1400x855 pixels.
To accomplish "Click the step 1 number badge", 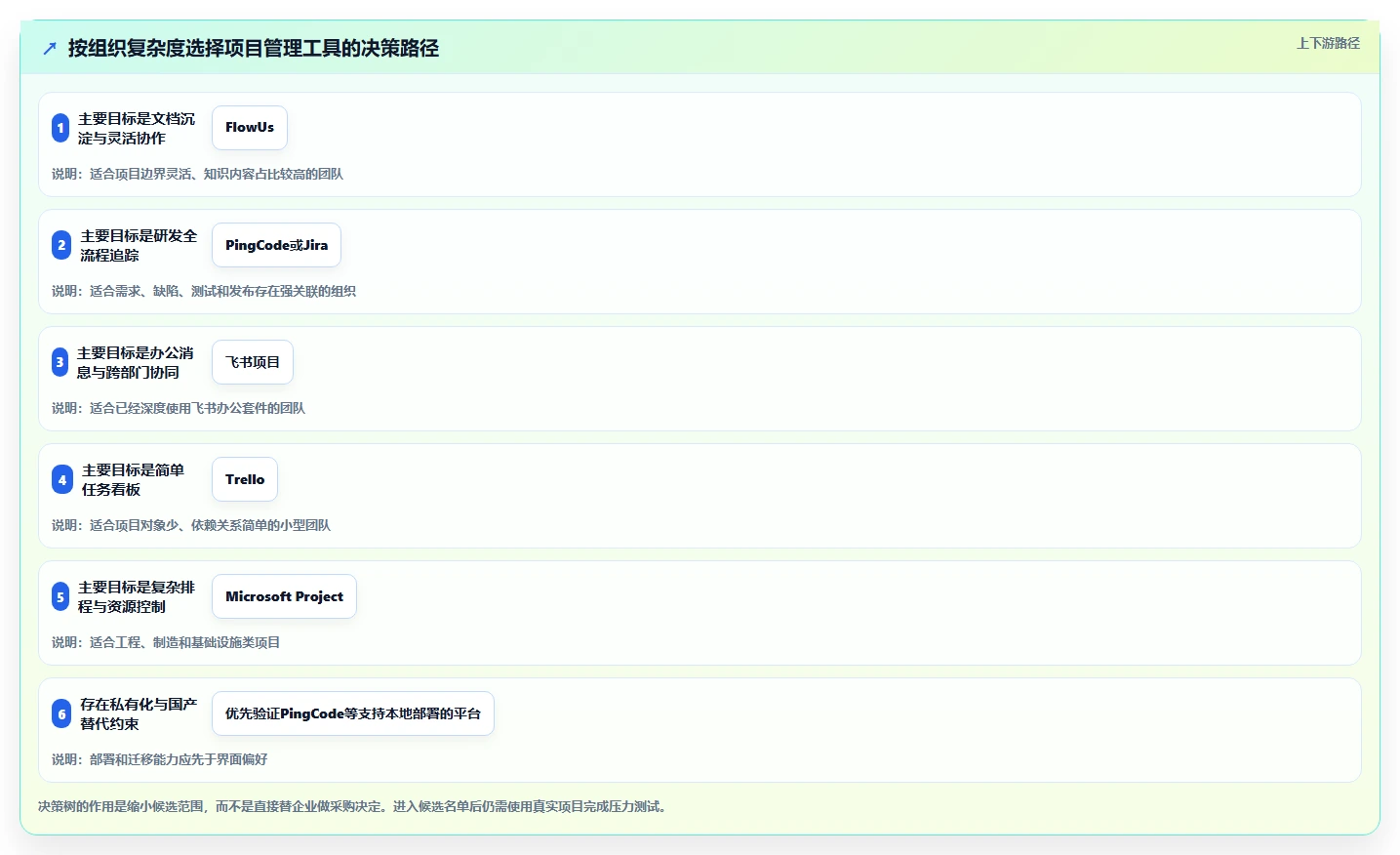I will (60, 128).
